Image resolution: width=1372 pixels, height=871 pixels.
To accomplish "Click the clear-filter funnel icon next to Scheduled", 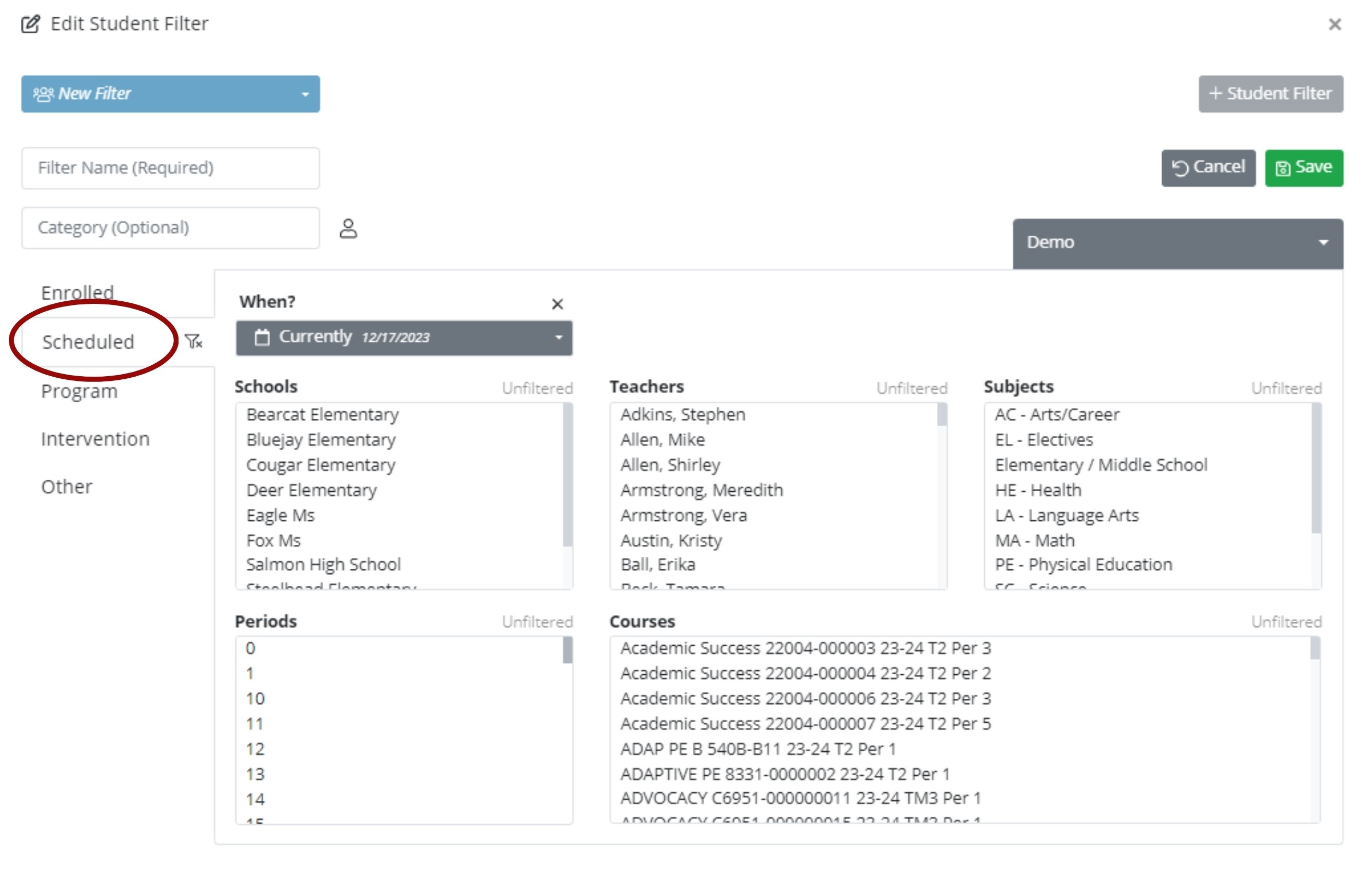I will (194, 342).
